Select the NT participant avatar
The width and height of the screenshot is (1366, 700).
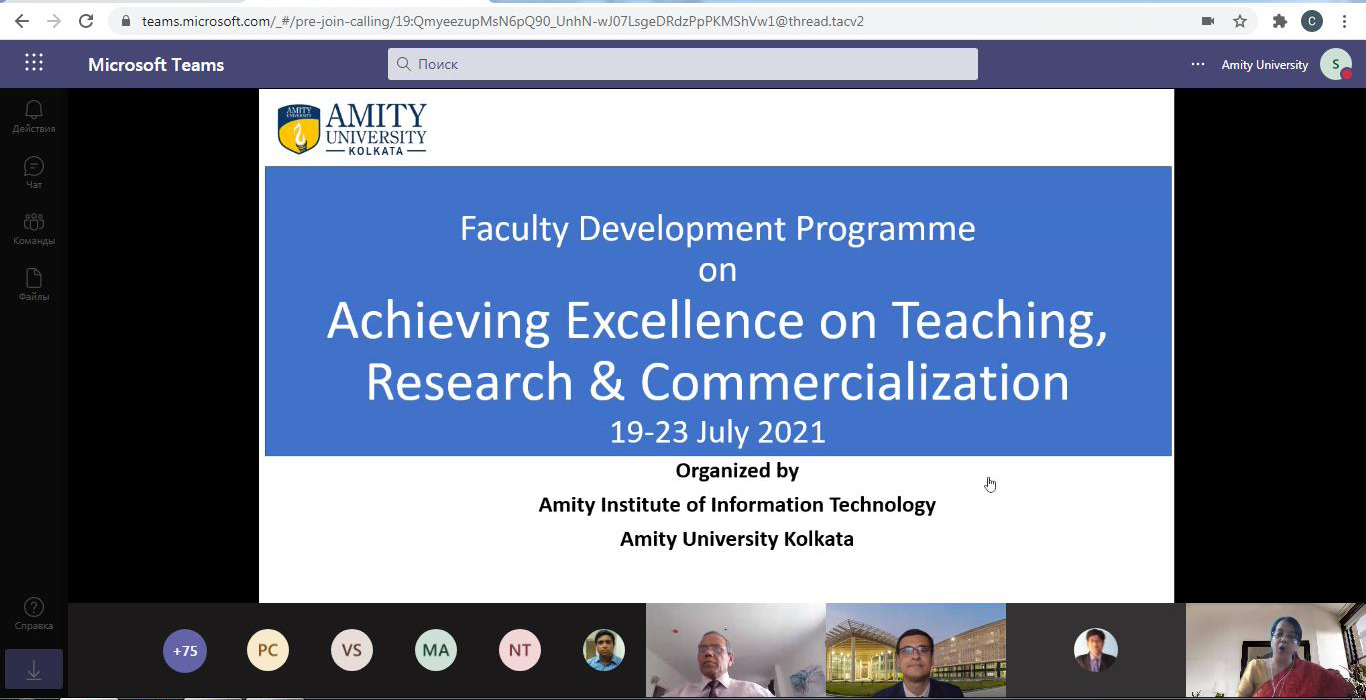click(520, 650)
